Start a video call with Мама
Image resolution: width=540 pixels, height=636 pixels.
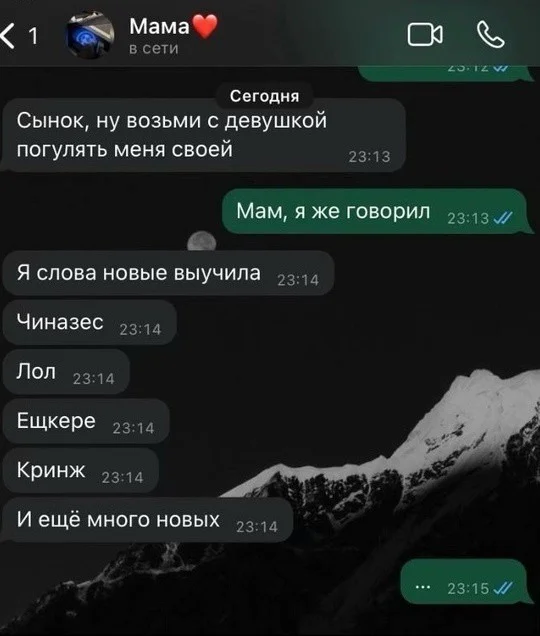(x=425, y=34)
